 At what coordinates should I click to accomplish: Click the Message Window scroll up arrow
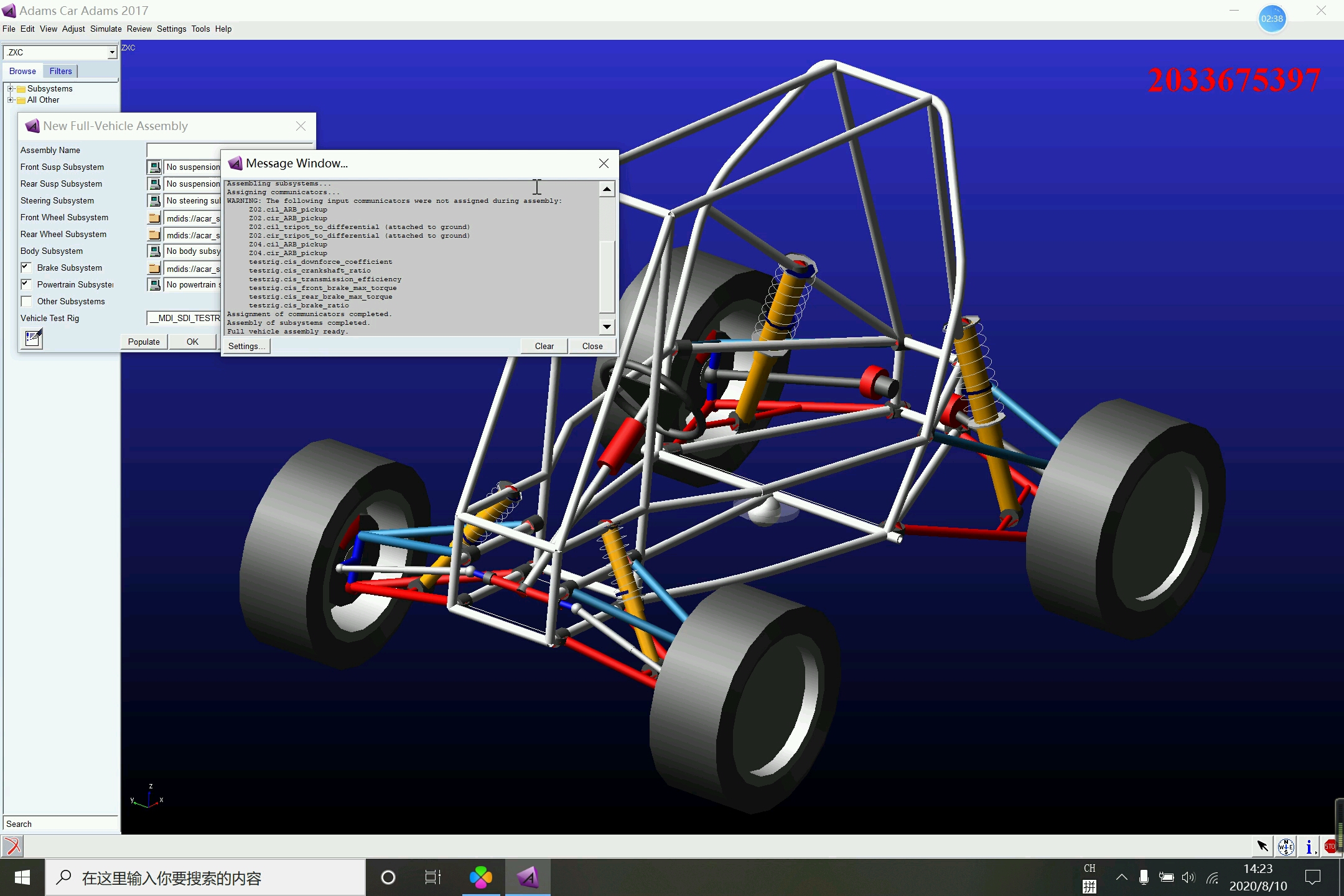point(607,189)
